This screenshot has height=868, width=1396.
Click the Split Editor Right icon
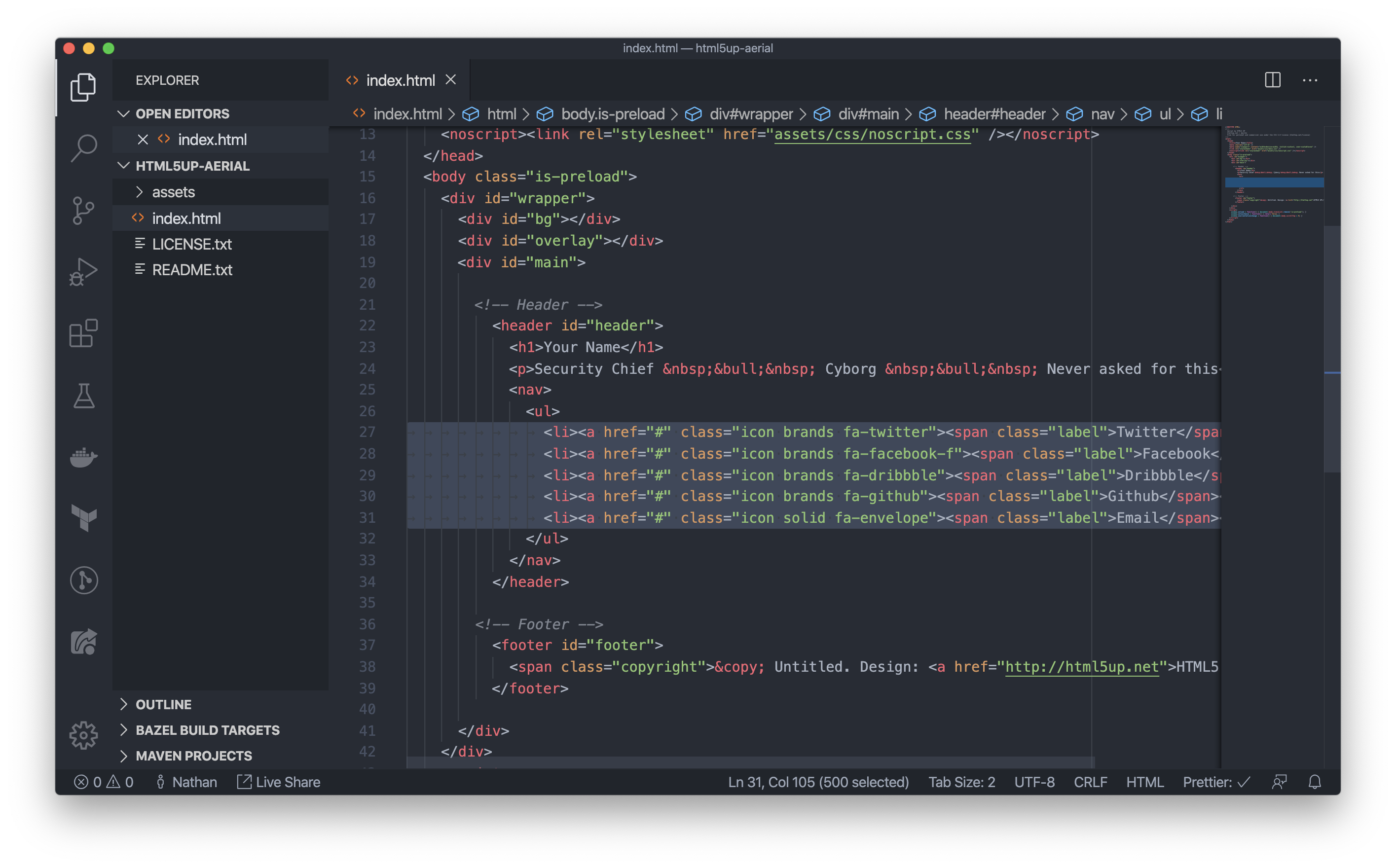pos(1272,80)
